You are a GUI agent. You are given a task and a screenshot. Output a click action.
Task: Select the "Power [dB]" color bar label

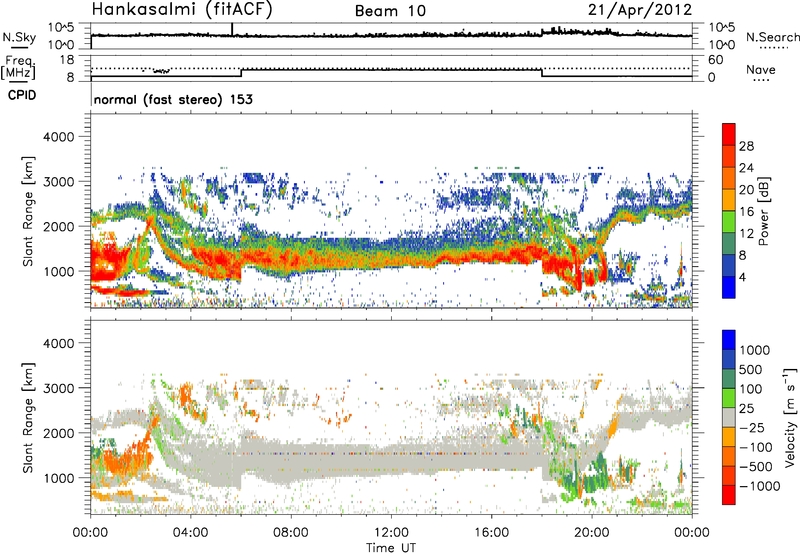tap(763, 211)
